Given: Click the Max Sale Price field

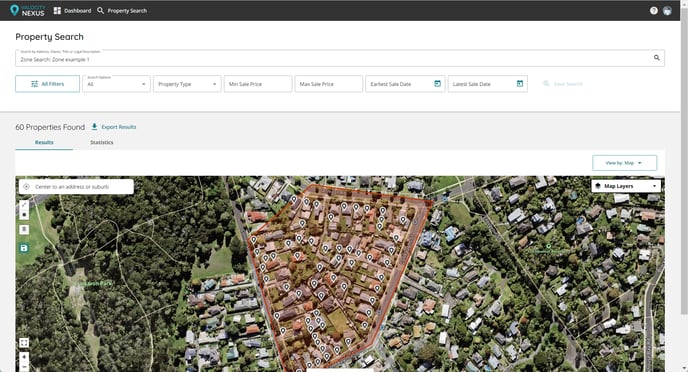Looking at the screenshot, I should click(329, 84).
